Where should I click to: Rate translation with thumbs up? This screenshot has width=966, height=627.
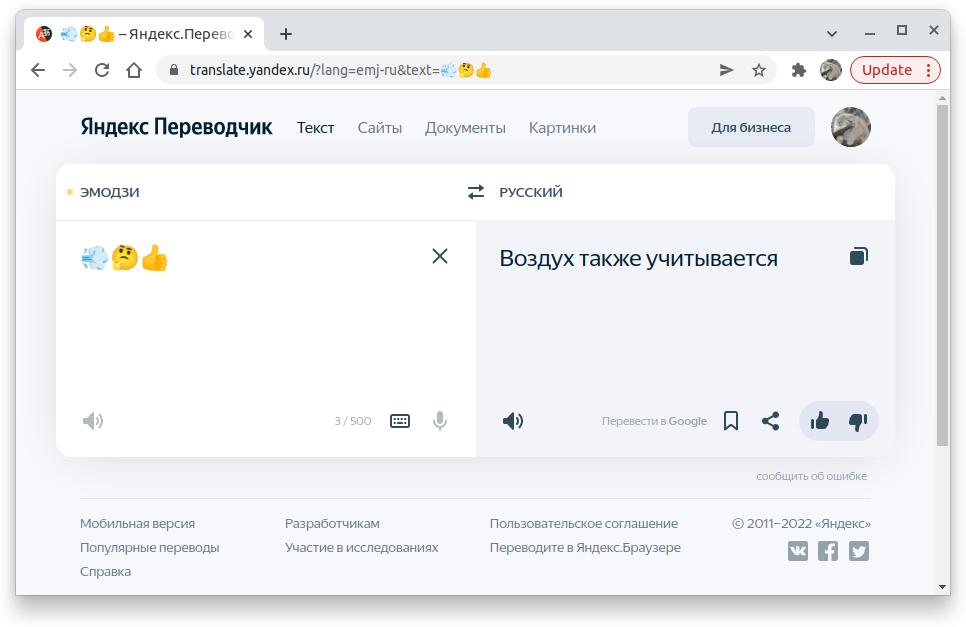[x=819, y=421]
